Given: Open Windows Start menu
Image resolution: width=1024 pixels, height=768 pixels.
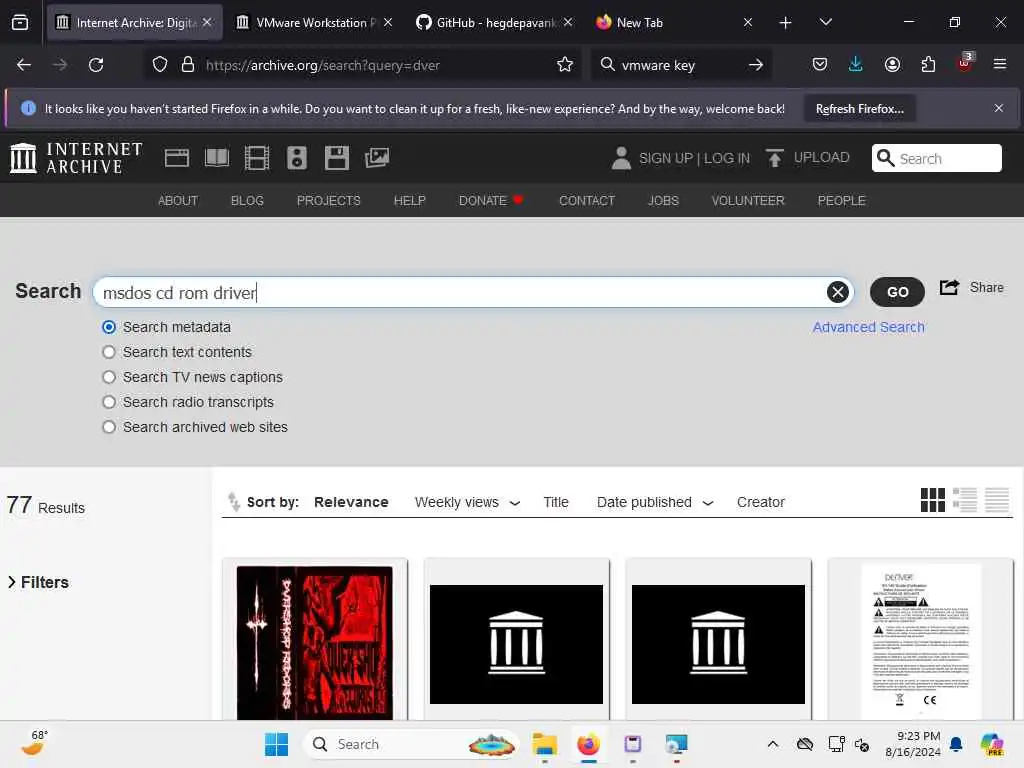Looking at the screenshot, I should click(276, 744).
